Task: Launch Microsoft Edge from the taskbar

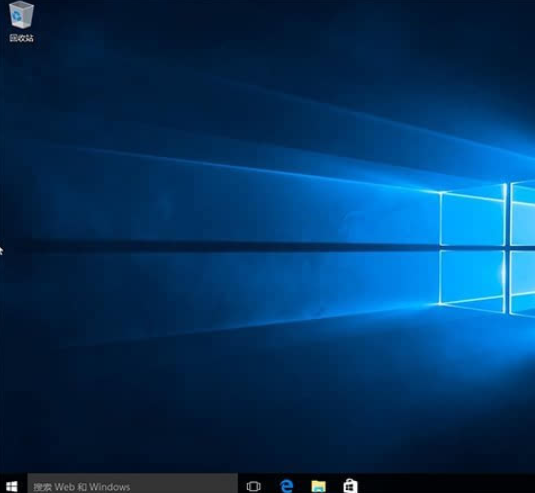Action: coord(286,485)
